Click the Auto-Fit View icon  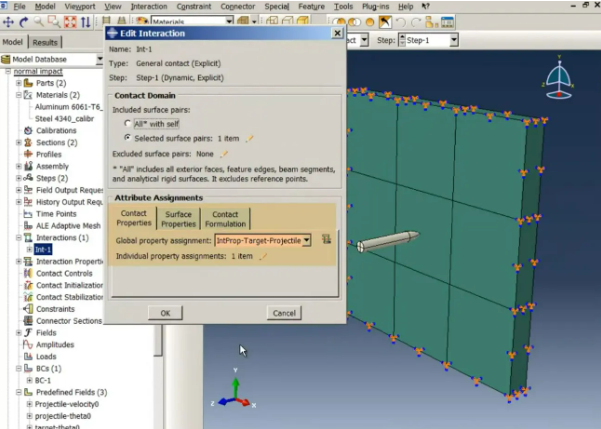tap(70, 22)
